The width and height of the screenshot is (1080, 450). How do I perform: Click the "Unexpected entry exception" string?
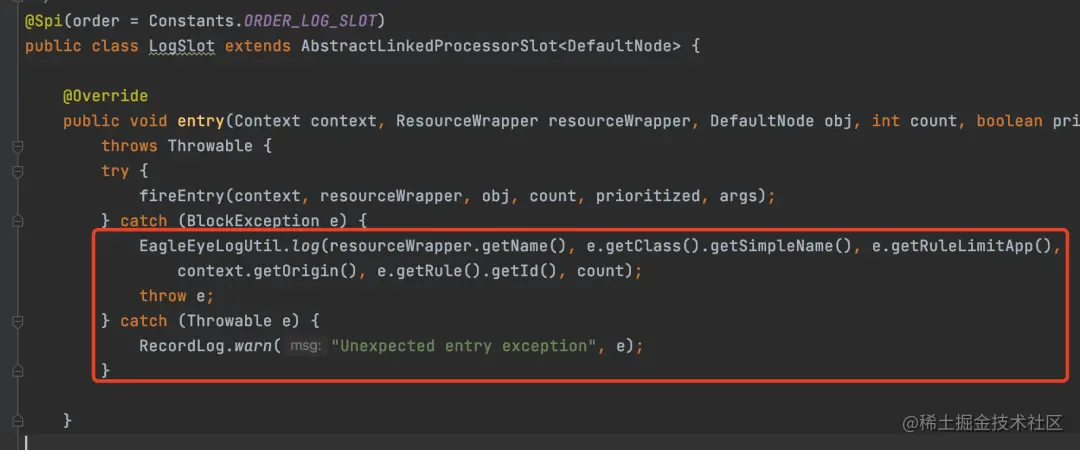click(x=463, y=346)
